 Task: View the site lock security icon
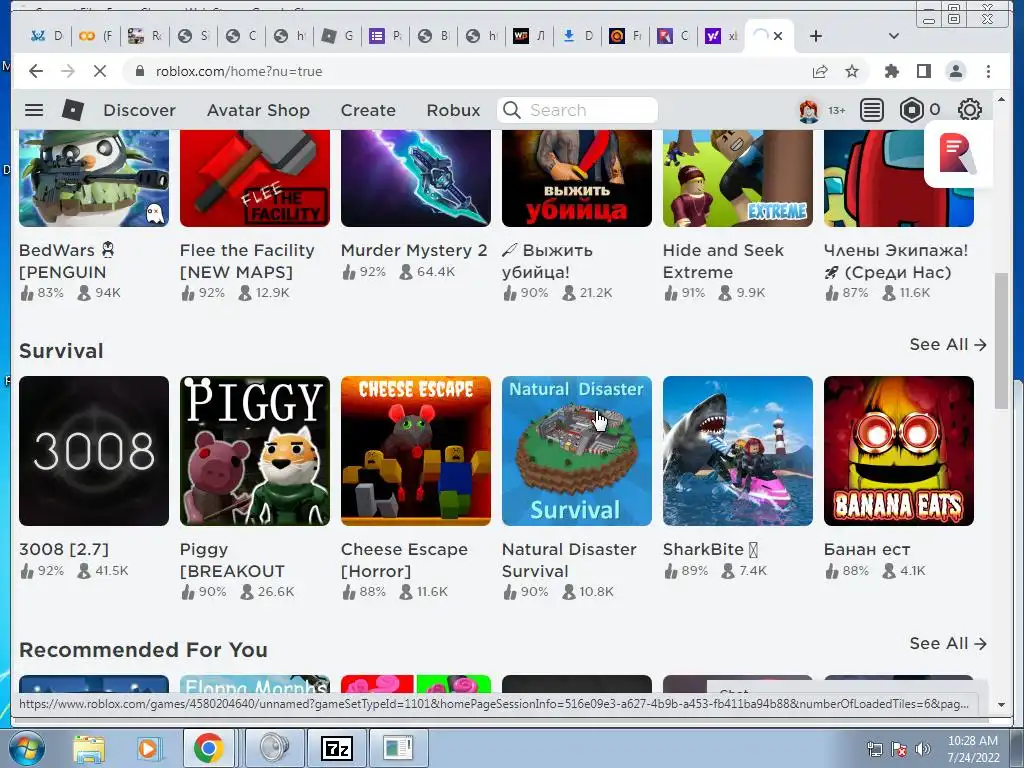139,71
